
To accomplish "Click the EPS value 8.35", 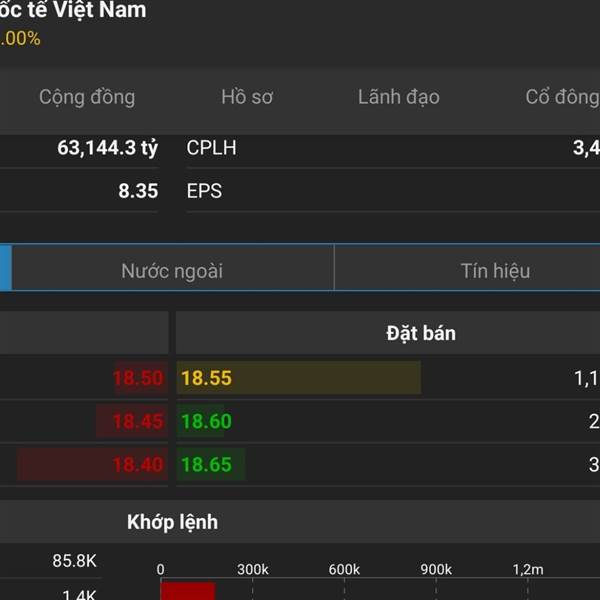I will pos(138,191).
